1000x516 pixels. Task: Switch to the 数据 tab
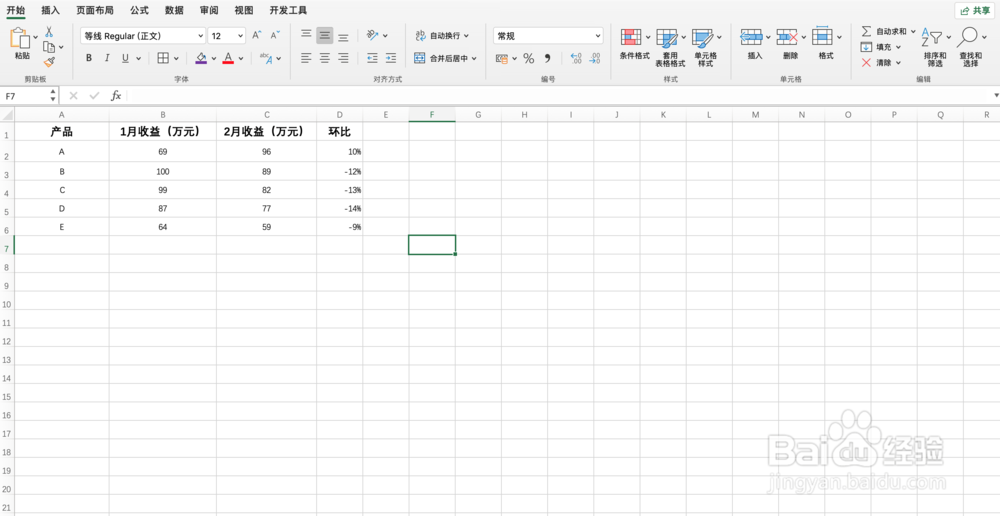174,10
